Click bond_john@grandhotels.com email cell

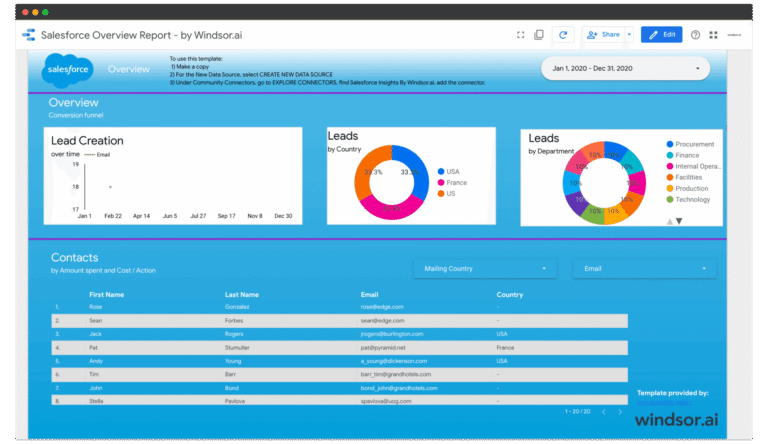click(399, 388)
